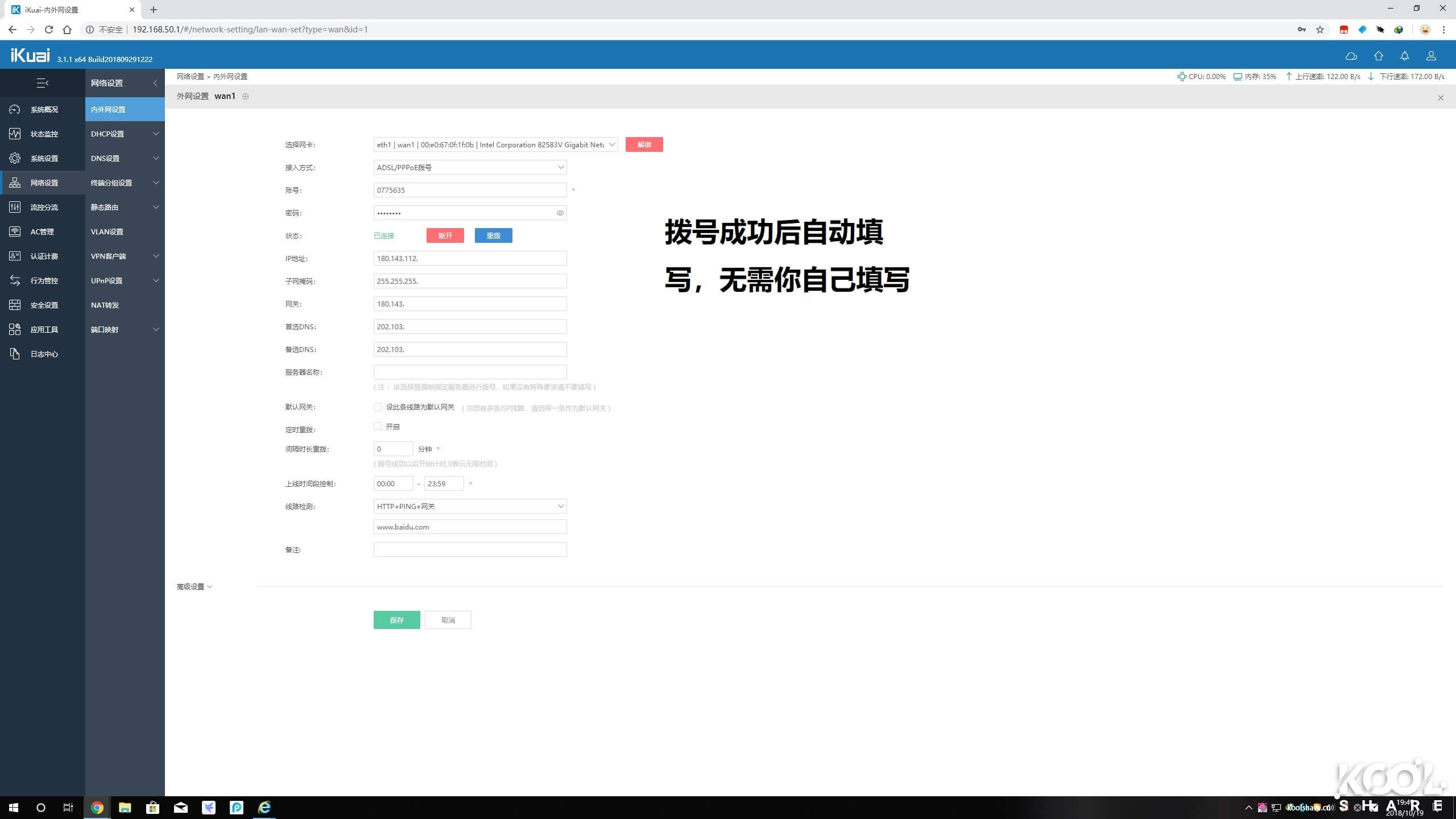This screenshot has height=819, width=1456.
Task: Open AC管理 via the wireless icon
Action: click(x=15, y=231)
